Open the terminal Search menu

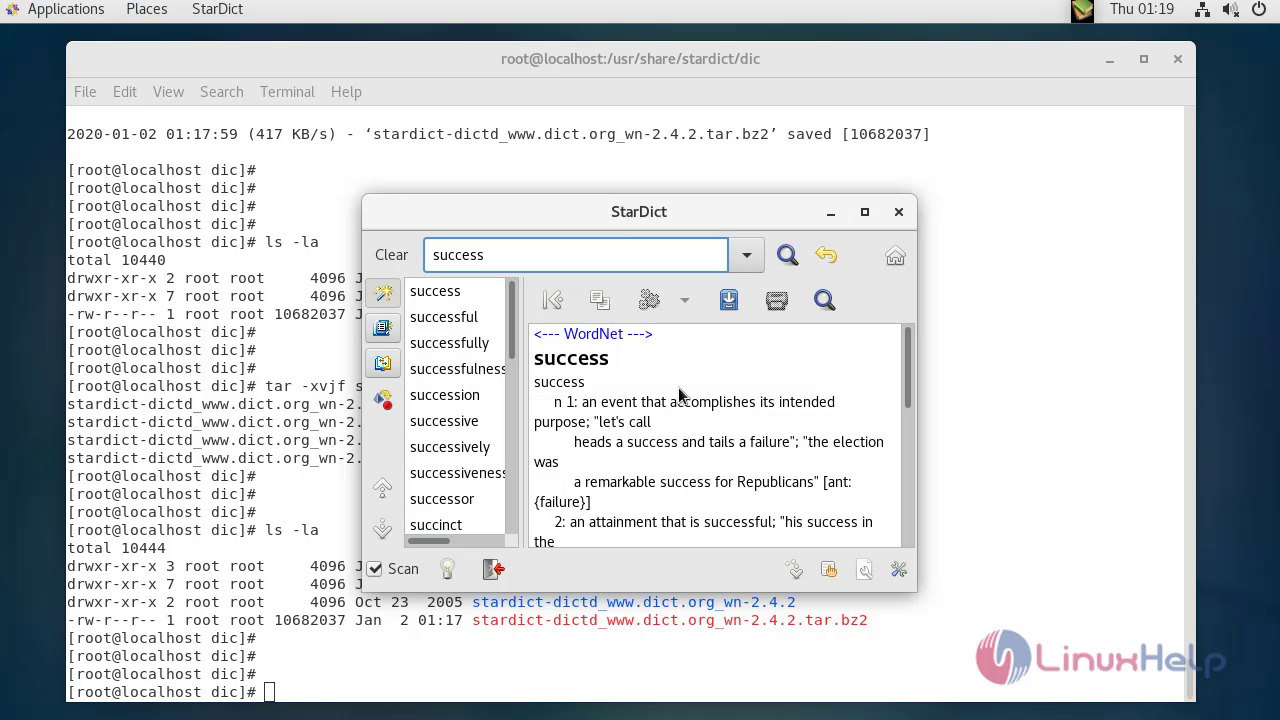coord(222,91)
